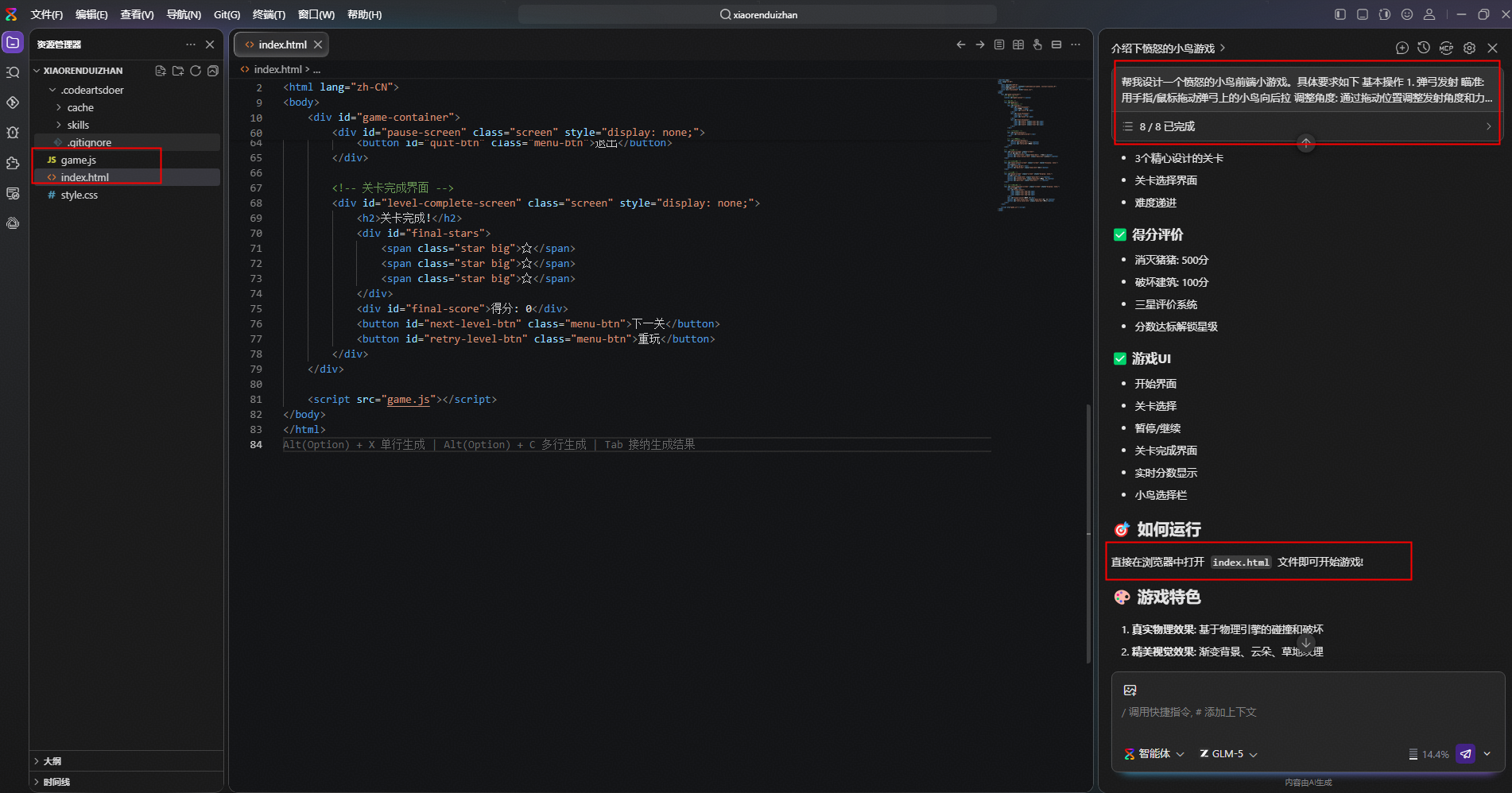Open the smiley feedback icon in title bar
This screenshot has height=793, width=1512.
[x=1407, y=14]
